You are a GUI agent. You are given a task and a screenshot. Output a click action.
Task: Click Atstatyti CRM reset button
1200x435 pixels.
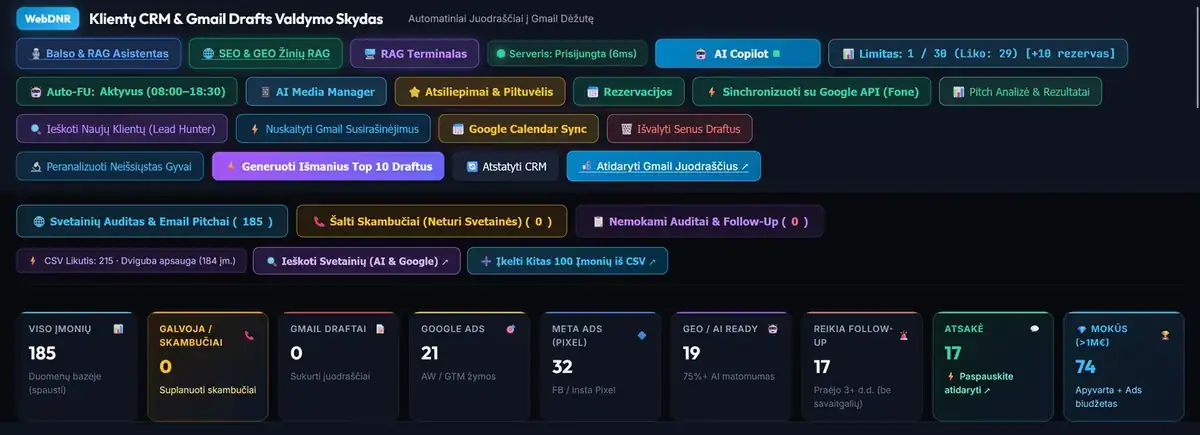coord(505,166)
